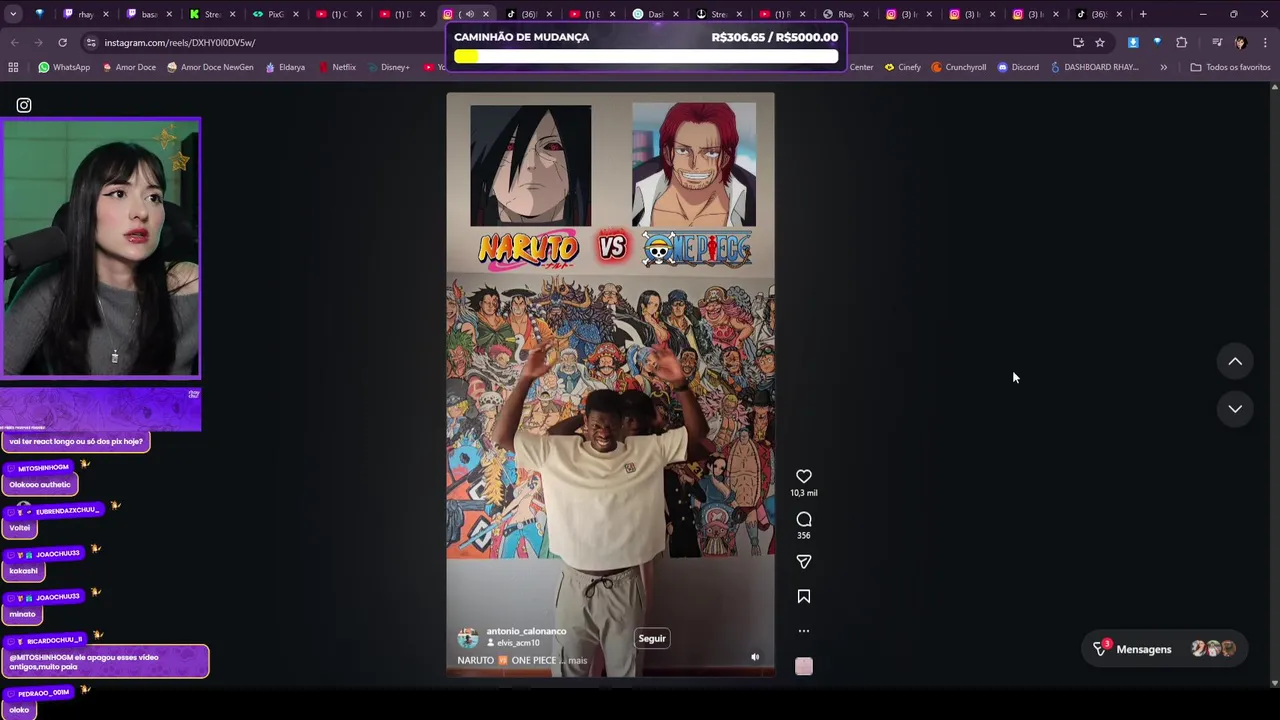Go to the next reel with down chevron

[x=1235, y=408]
